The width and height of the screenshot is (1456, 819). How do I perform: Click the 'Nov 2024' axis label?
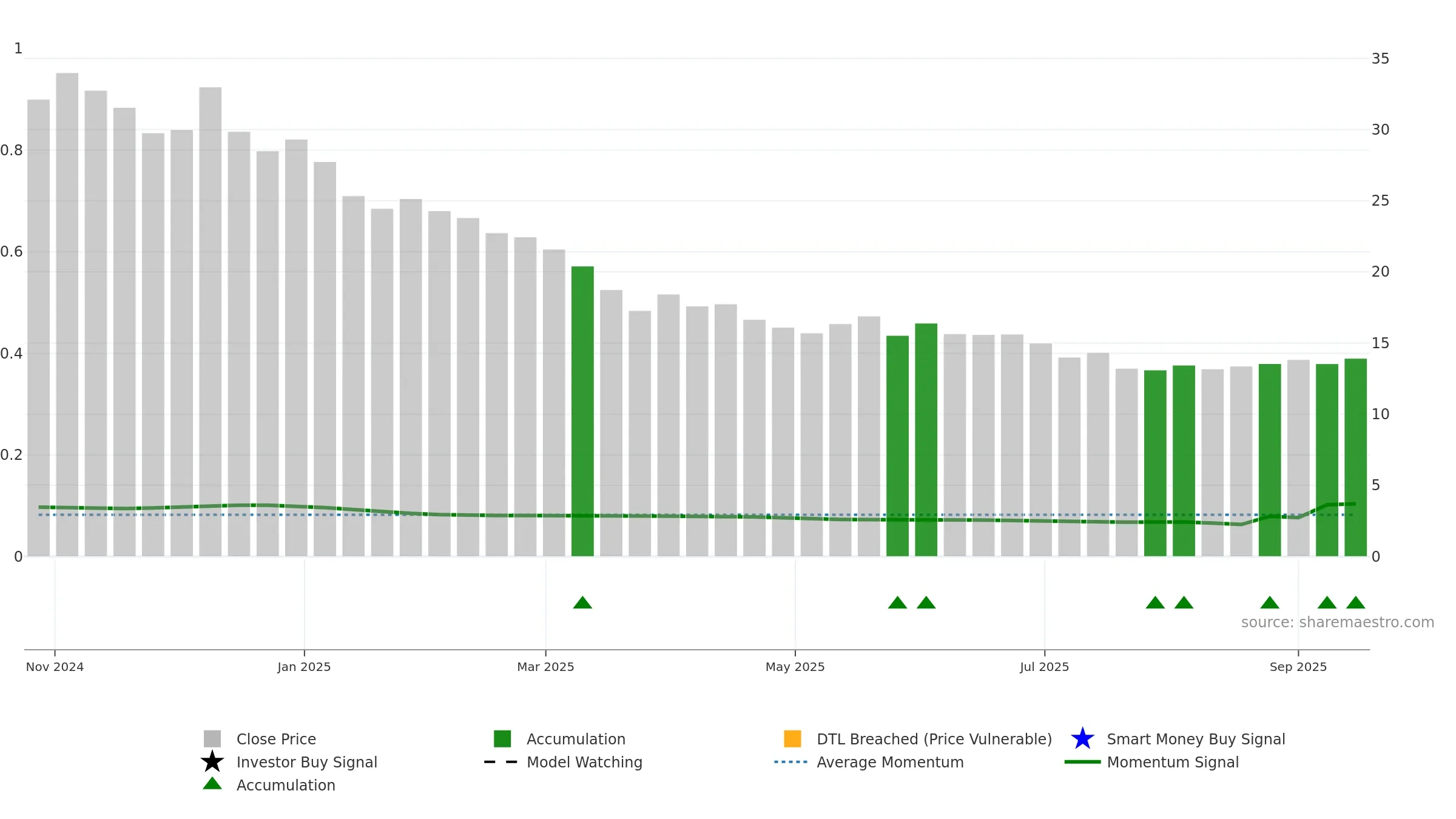(x=55, y=667)
